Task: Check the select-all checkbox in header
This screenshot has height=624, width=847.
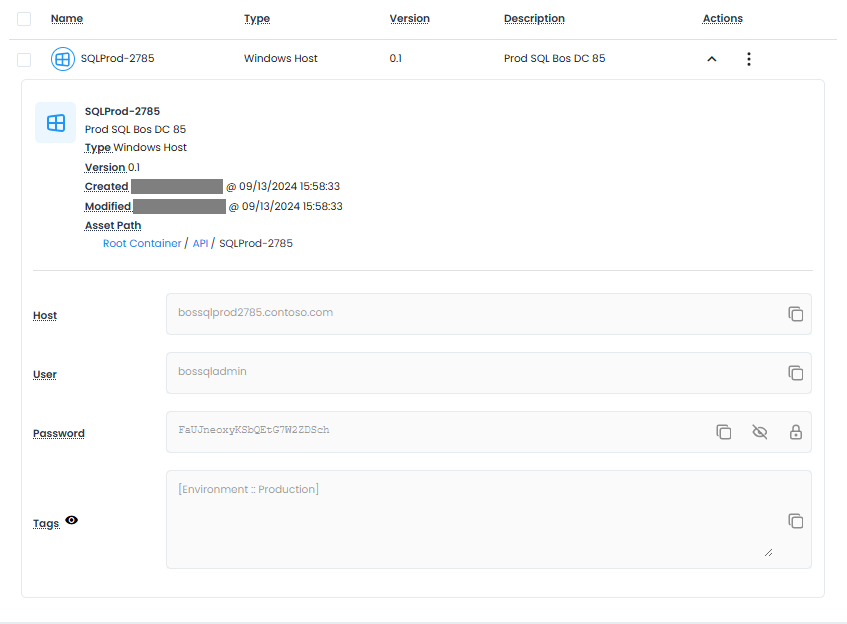Action: pos(24,19)
